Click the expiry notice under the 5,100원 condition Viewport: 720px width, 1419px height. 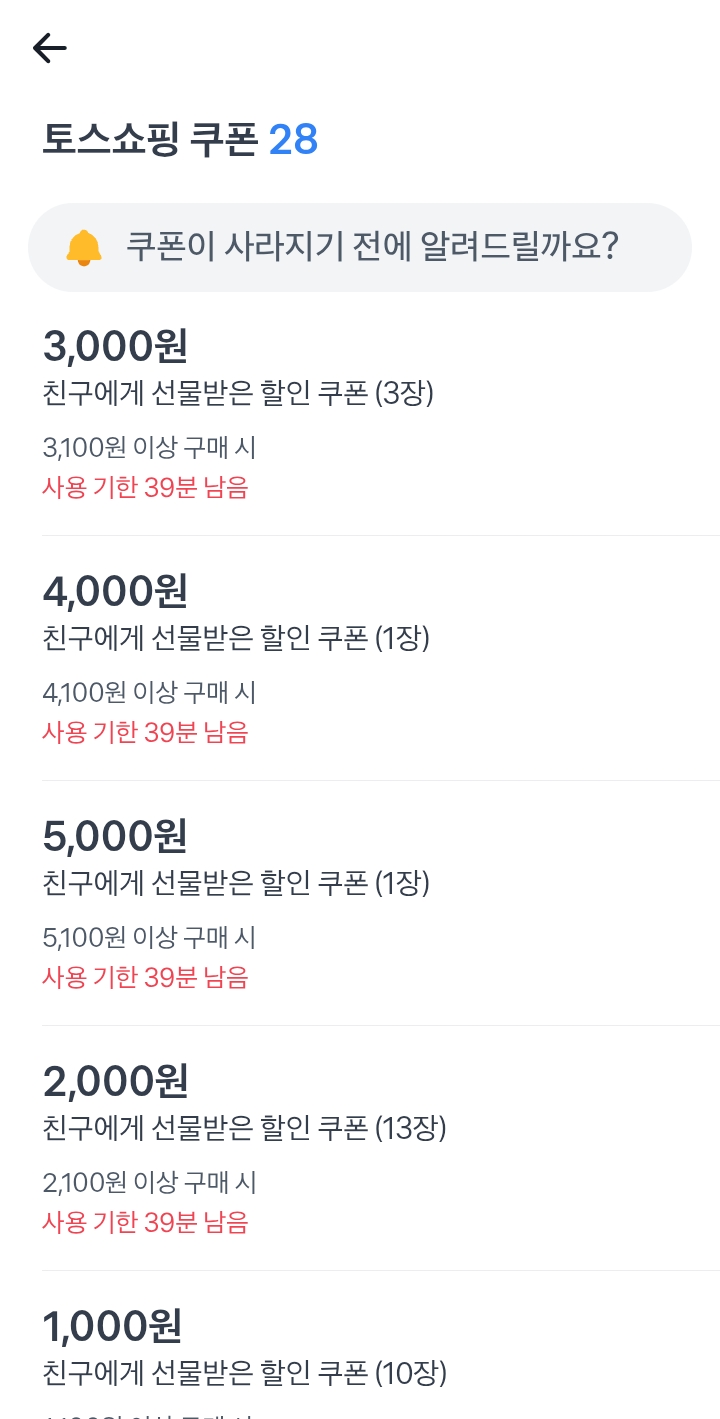pos(145,977)
